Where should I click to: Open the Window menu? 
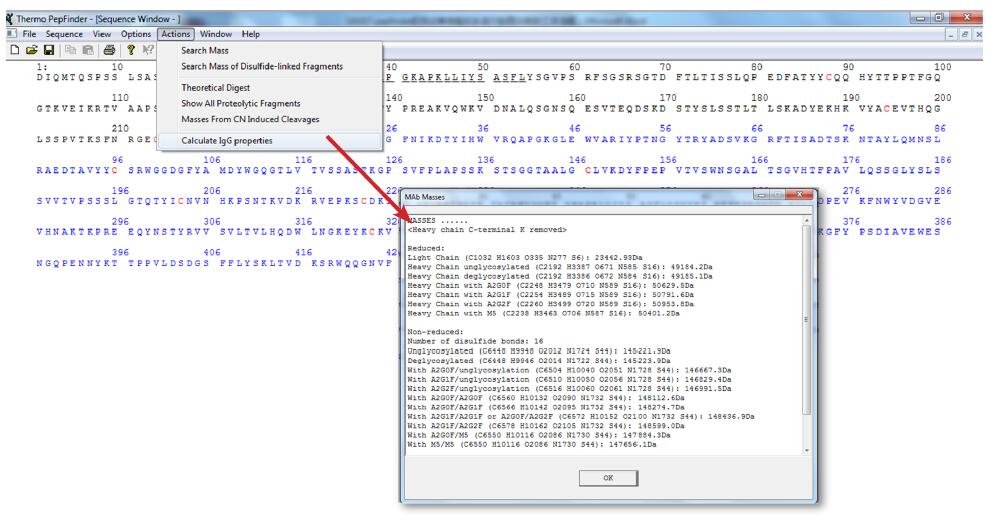point(216,34)
